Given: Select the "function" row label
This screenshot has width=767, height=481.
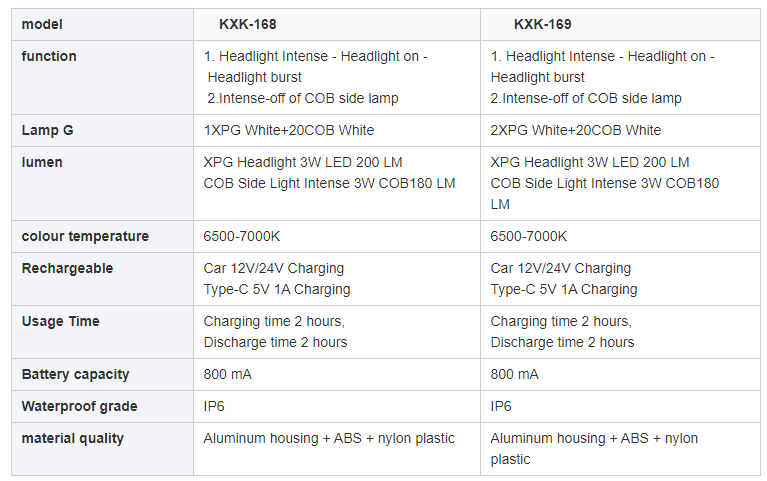Looking at the screenshot, I should (49, 56).
